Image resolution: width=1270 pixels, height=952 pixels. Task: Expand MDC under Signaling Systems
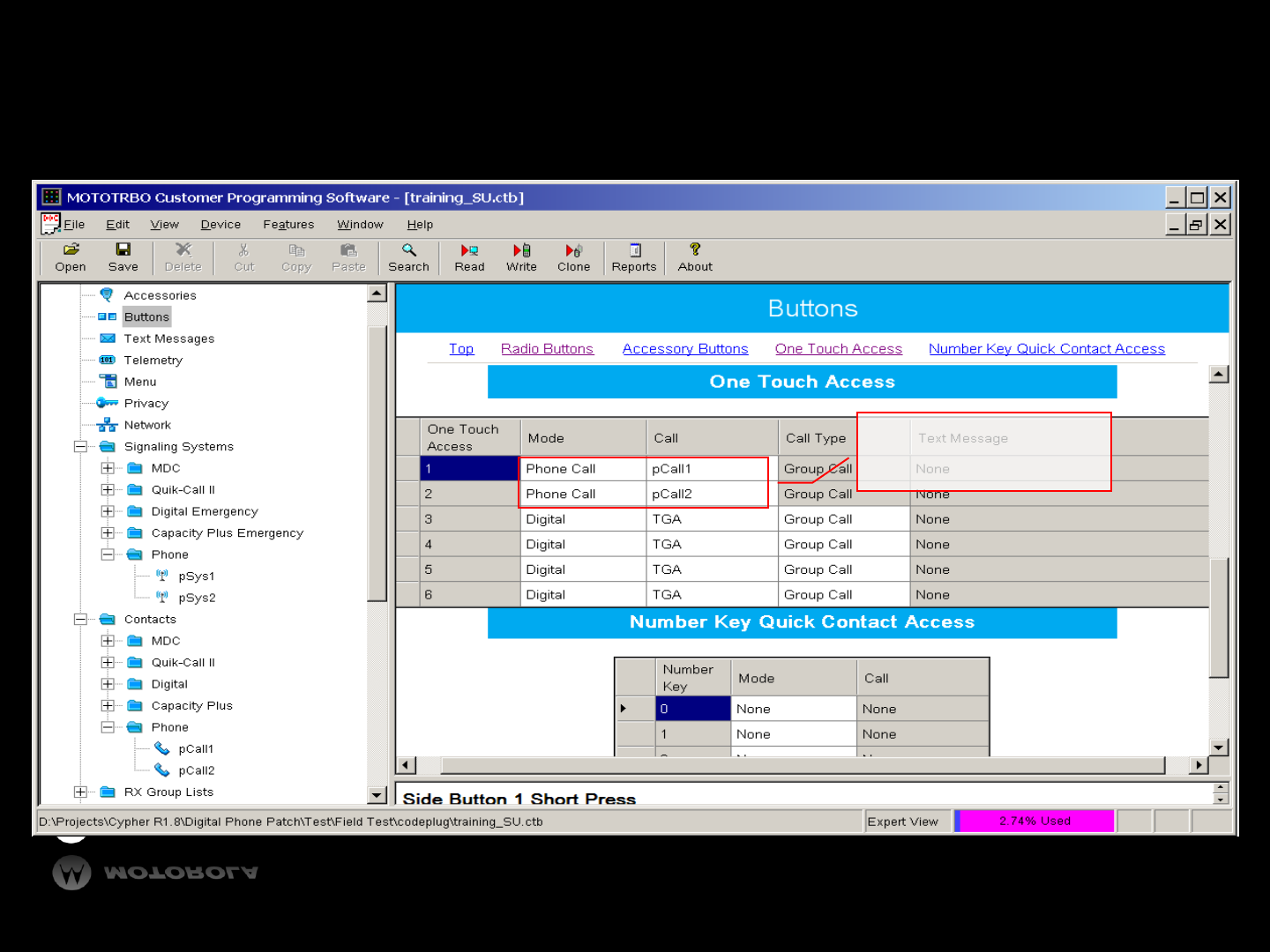(x=108, y=468)
